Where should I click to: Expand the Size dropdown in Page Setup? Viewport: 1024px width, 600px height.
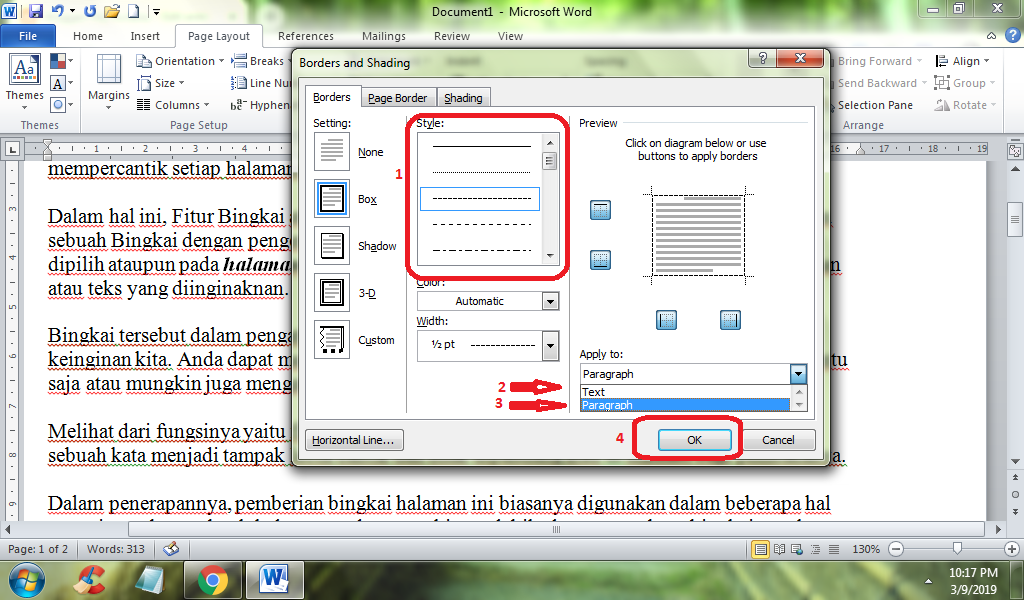coord(161,83)
